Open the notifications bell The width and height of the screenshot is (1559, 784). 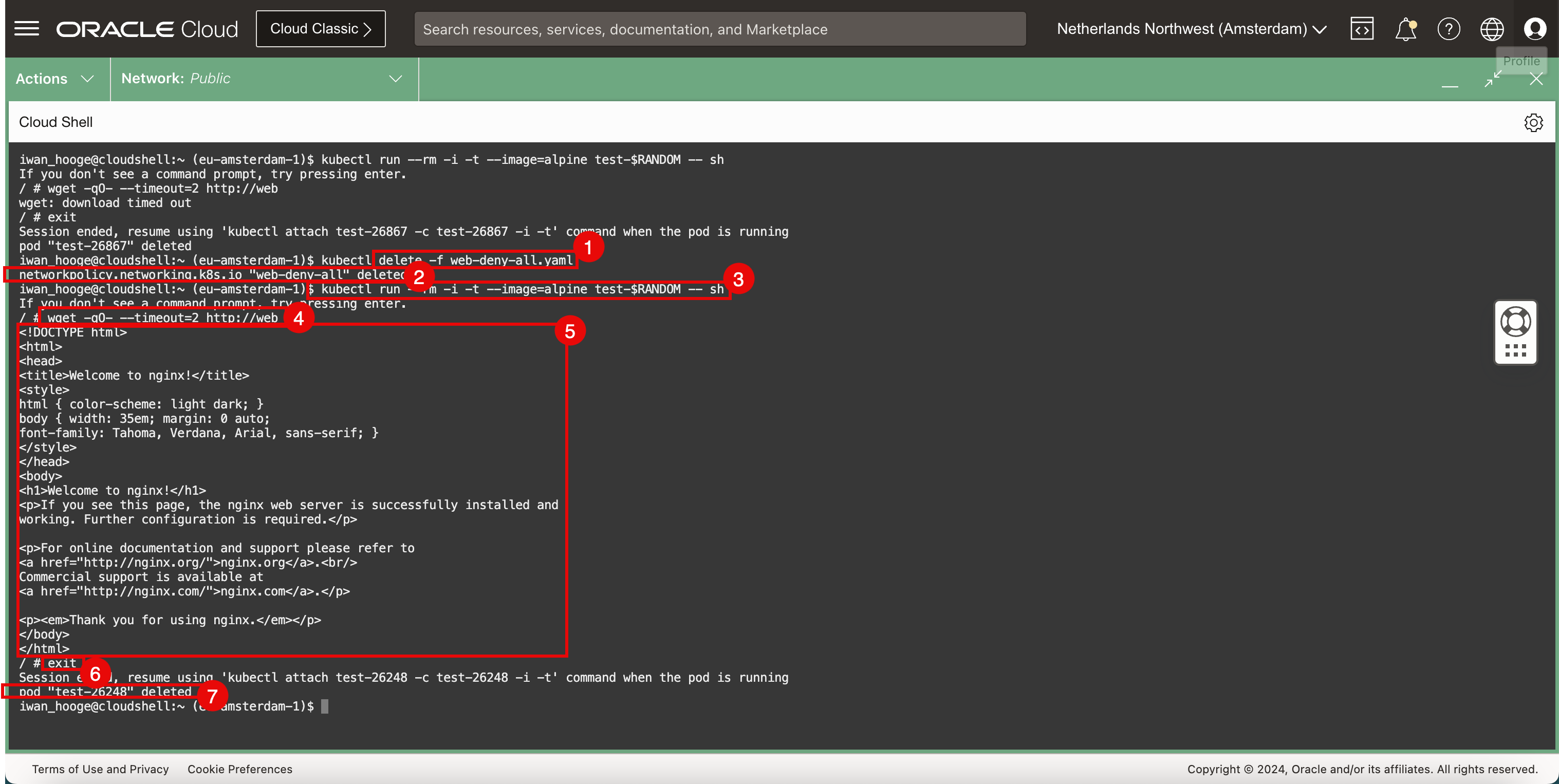point(1405,28)
